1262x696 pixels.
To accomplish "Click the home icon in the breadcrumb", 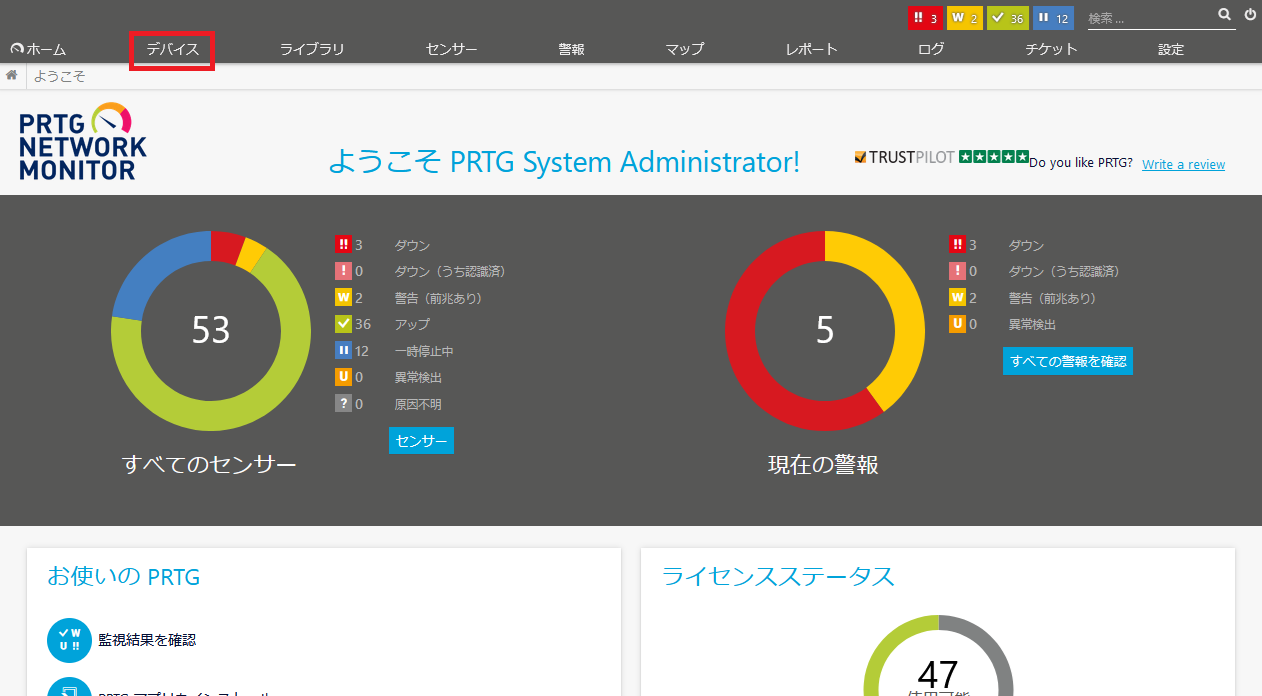I will coord(12,76).
